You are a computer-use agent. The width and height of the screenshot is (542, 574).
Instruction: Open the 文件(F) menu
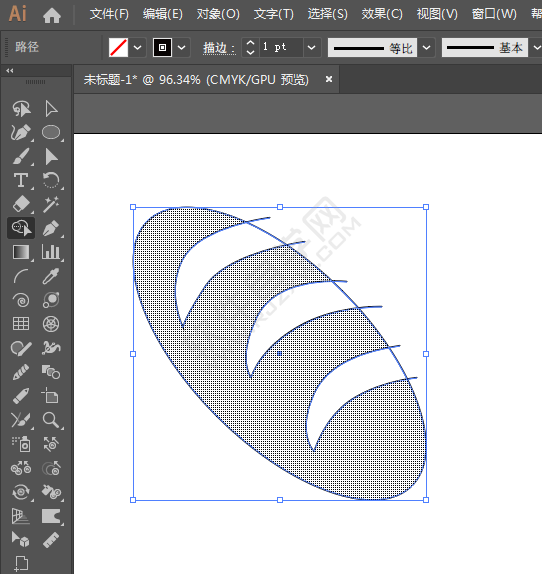pos(109,14)
